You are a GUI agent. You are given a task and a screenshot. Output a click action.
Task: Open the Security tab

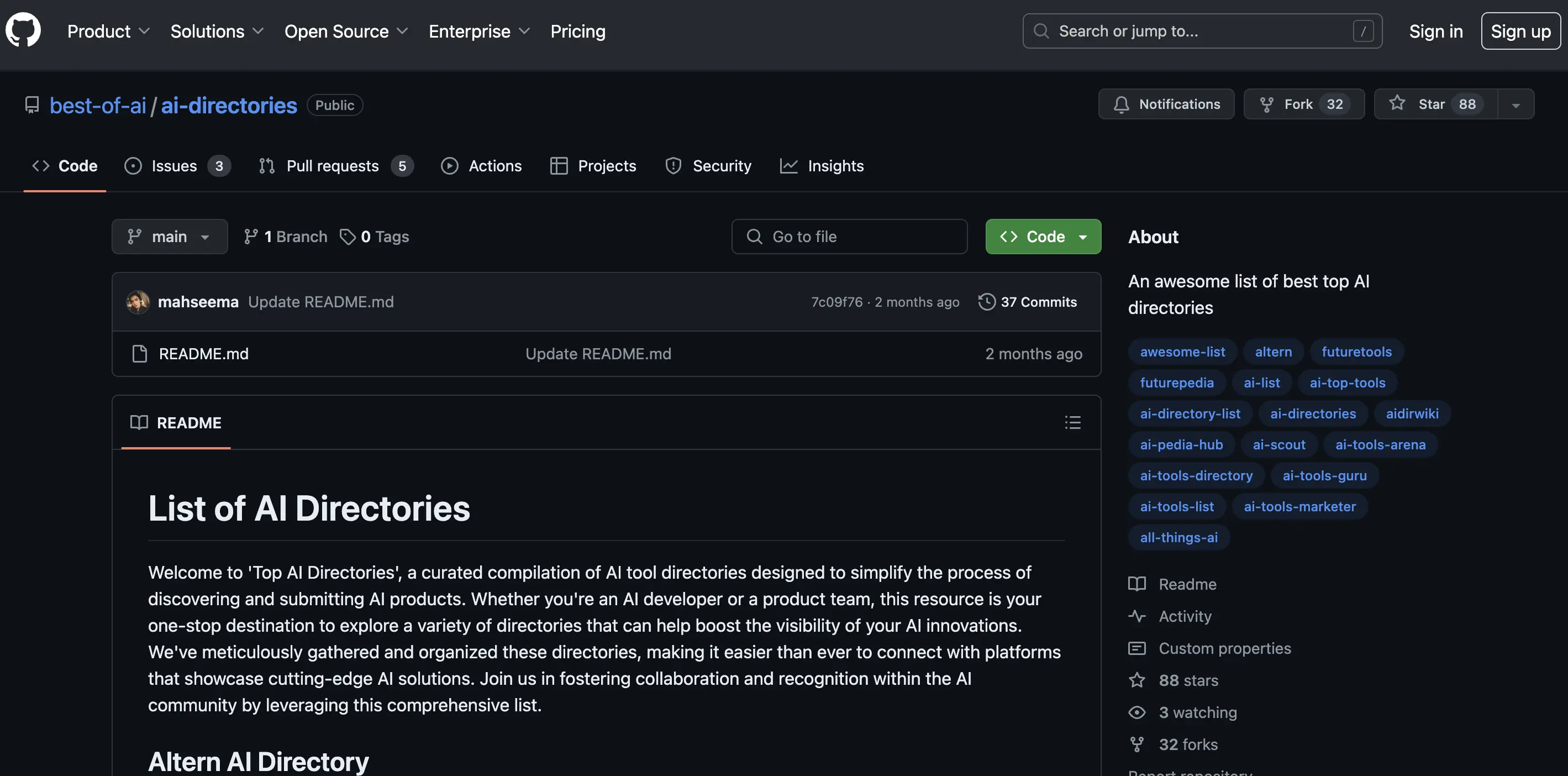[708, 166]
